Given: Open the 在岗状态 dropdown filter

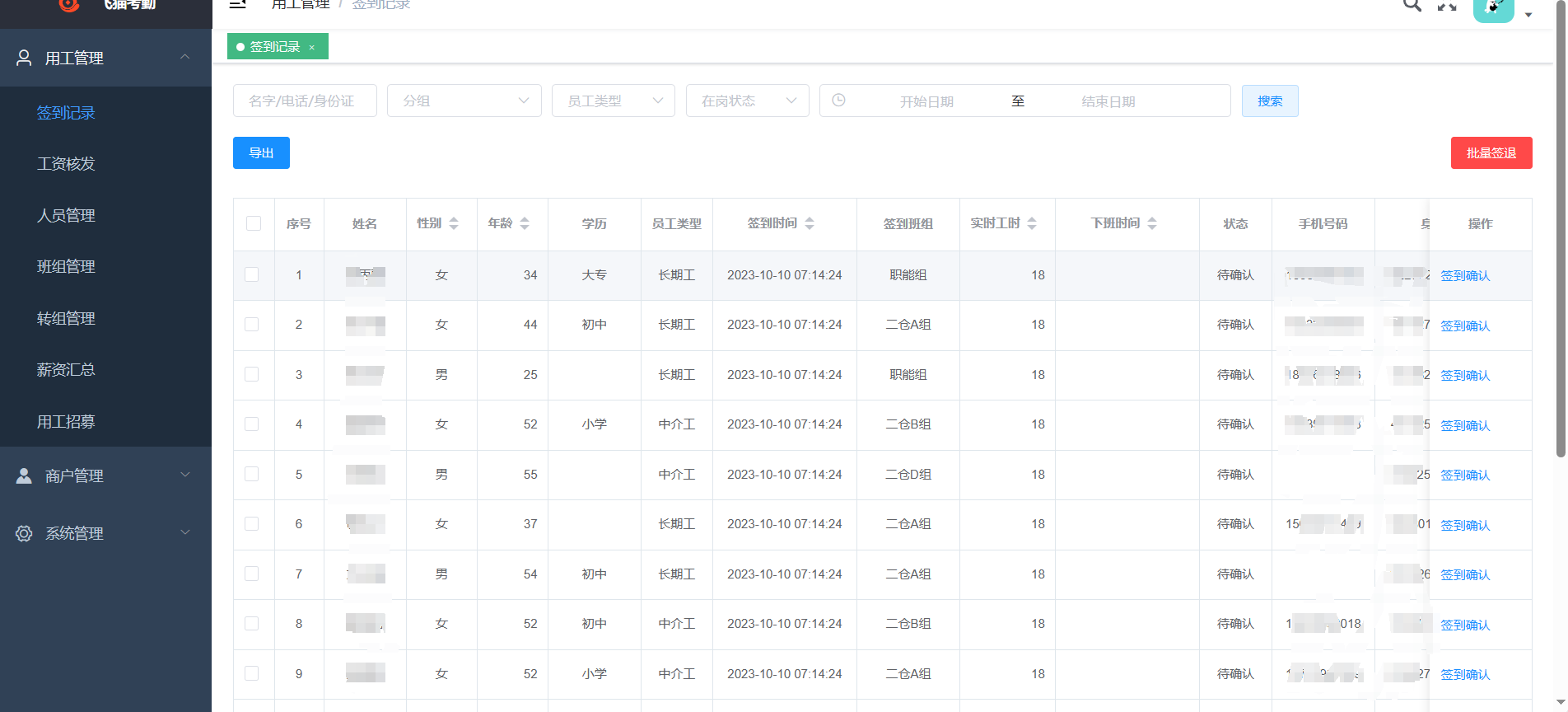Looking at the screenshot, I should pos(748,101).
